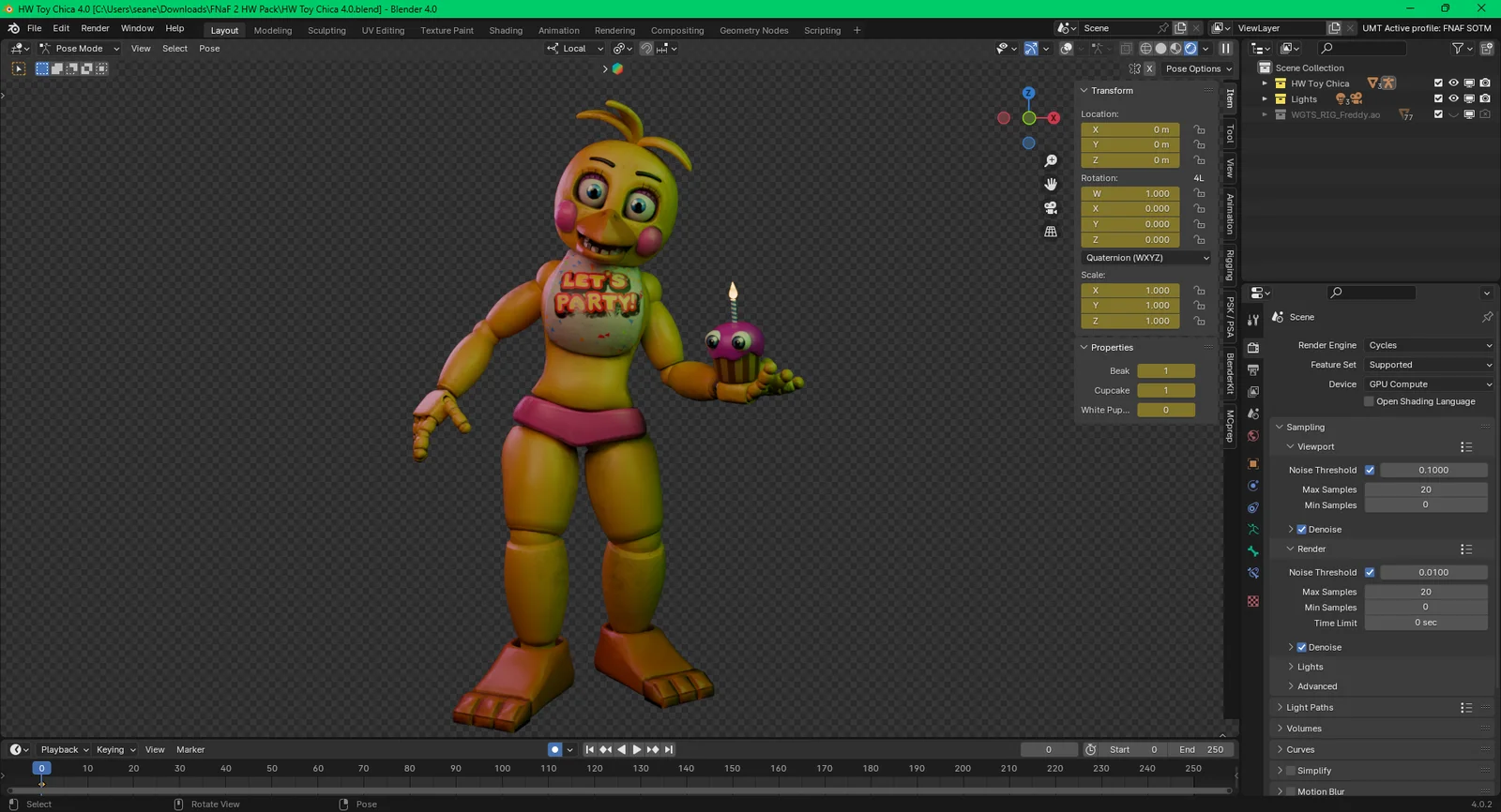Open the Render Engine Cycles dropdown

tap(1429, 345)
